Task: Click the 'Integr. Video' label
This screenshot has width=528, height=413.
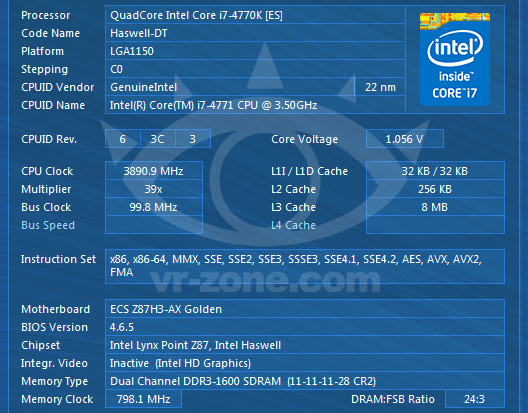Action: [x=54, y=363]
